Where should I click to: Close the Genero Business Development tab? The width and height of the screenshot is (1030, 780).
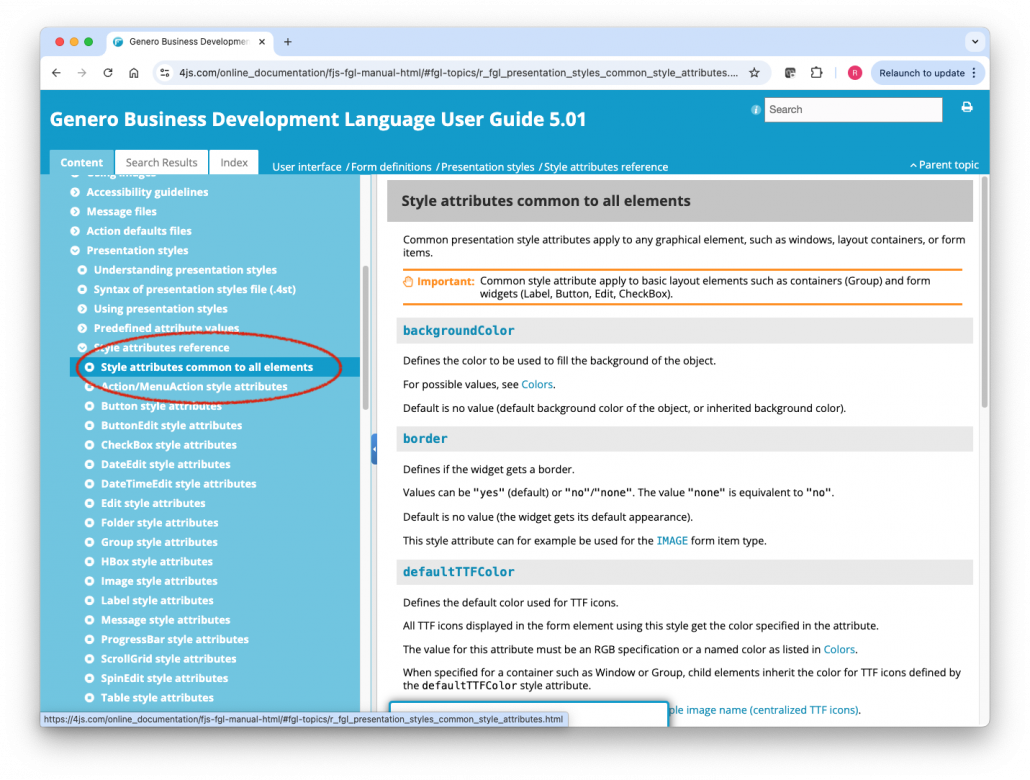pyautogui.click(x=262, y=41)
